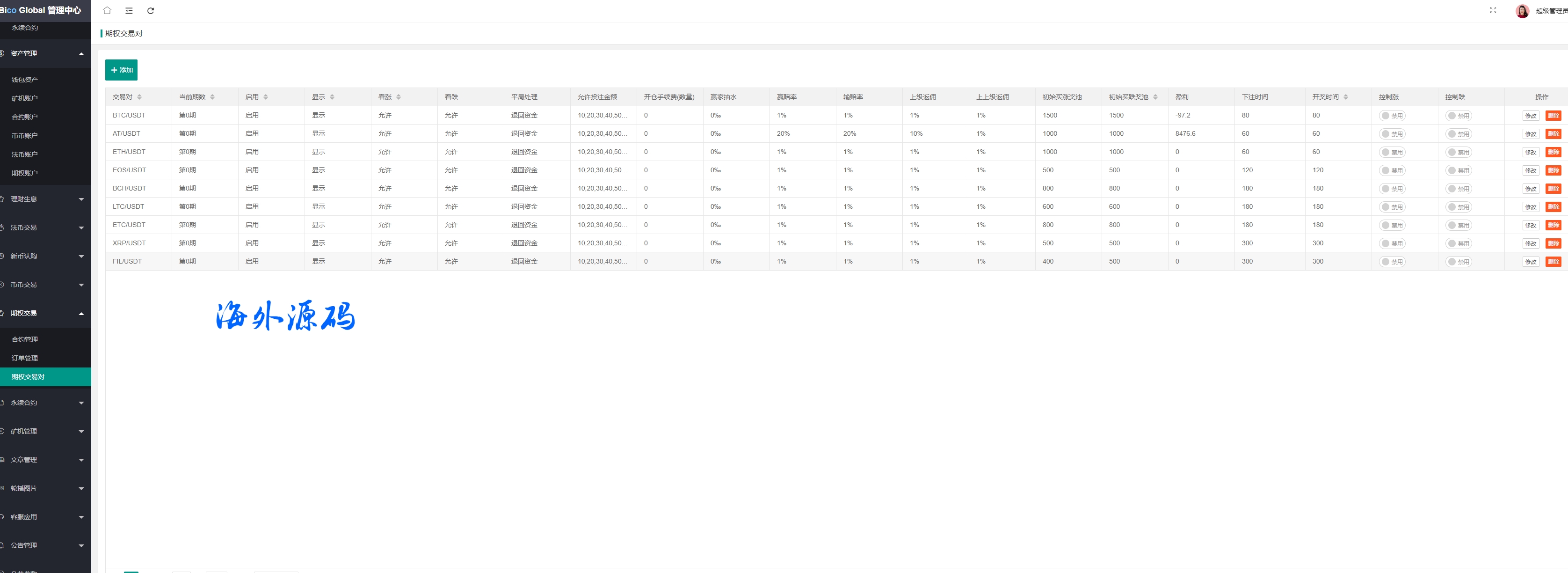Click the home icon in top bar
1568x573 pixels.
point(107,10)
